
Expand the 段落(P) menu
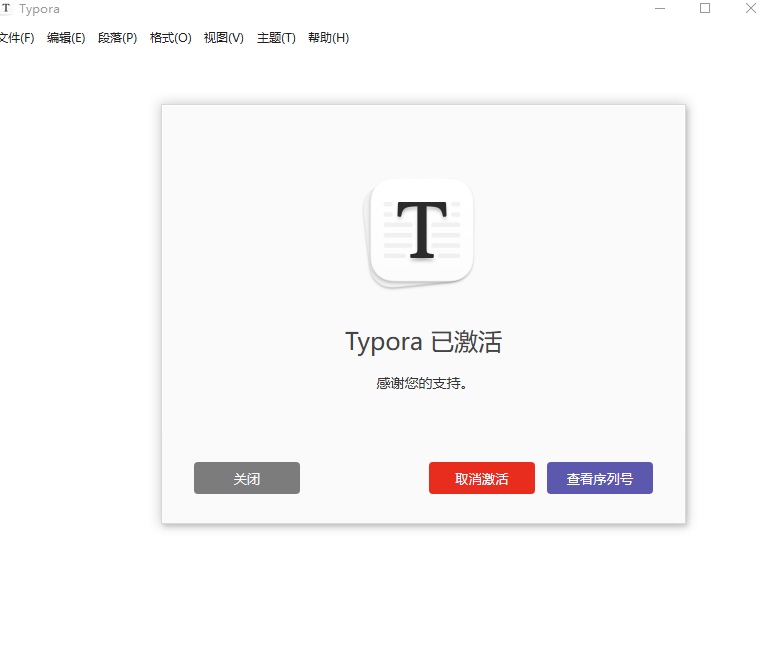(x=117, y=38)
